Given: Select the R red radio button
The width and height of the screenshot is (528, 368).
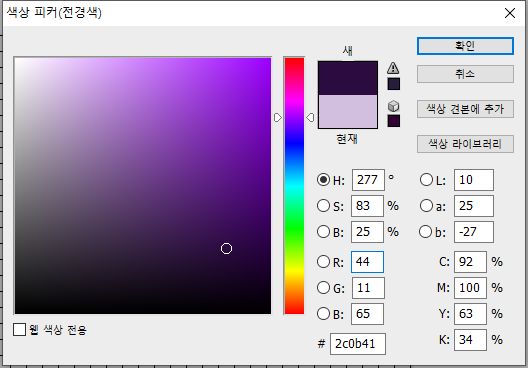Looking at the screenshot, I should [x=323, y=262].
